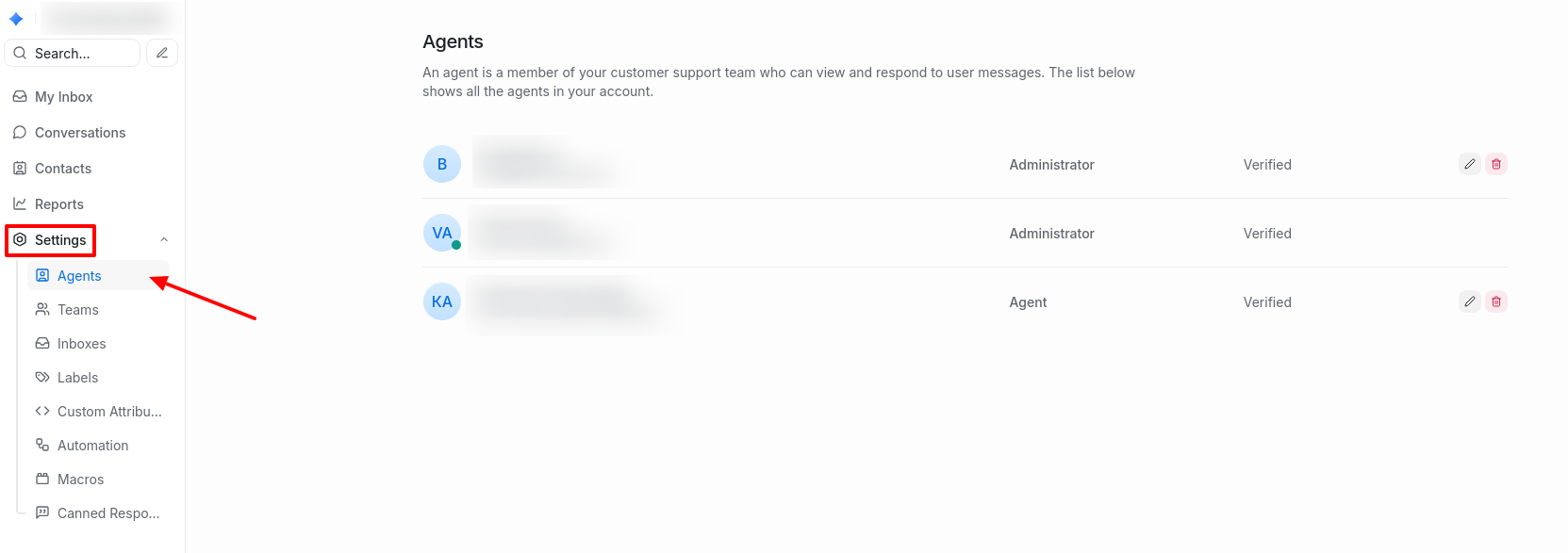Open the Reports section

tap(58, 204)
